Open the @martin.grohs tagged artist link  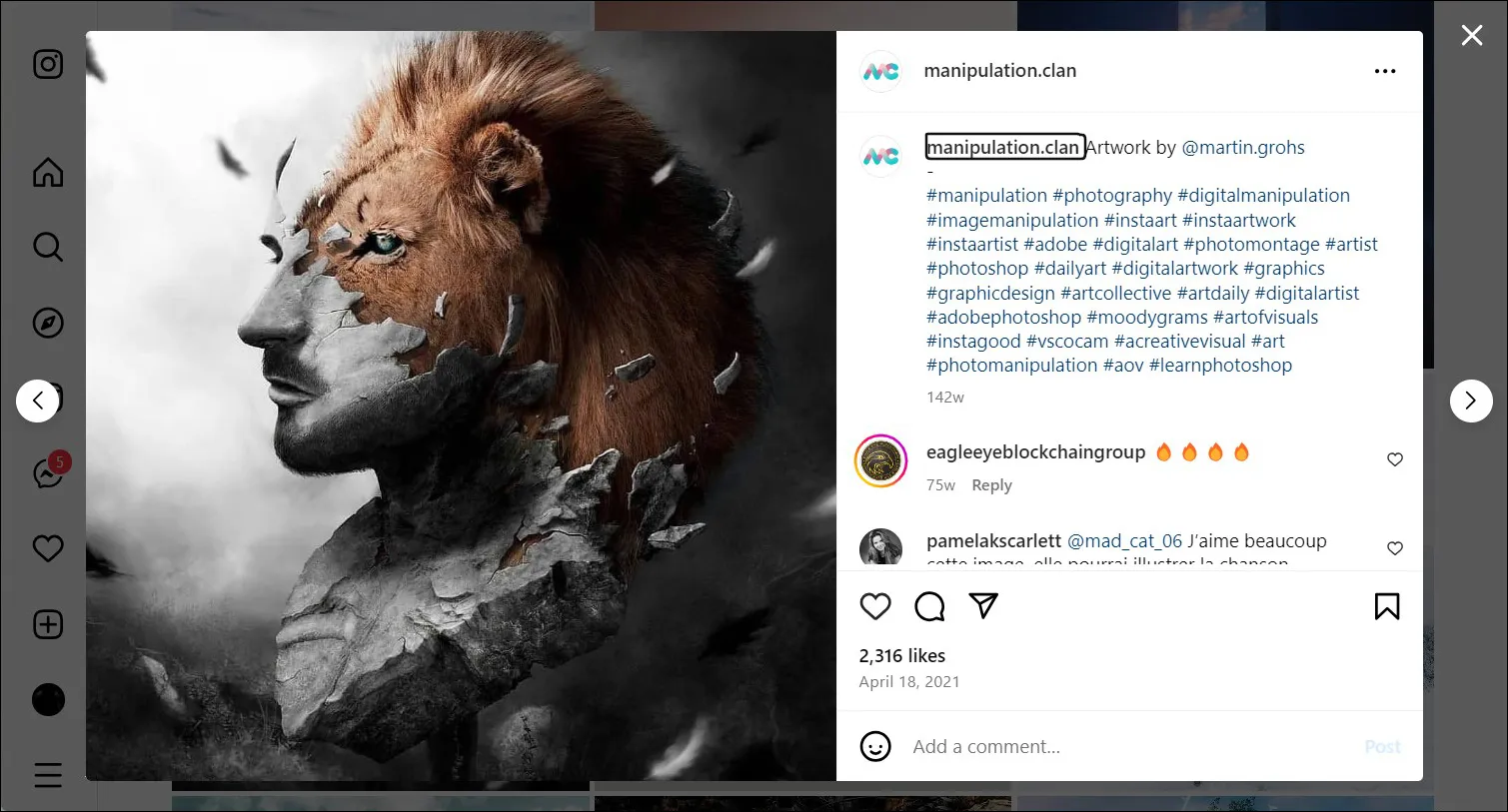pyautogui.click(x=1243, y=147)
